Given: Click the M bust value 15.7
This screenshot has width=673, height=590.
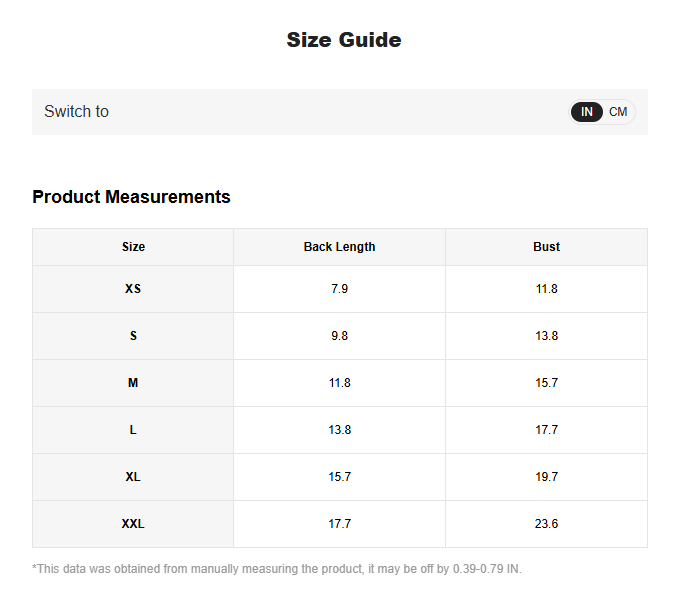Looking at the screenshot, I should tap(546, 383).
